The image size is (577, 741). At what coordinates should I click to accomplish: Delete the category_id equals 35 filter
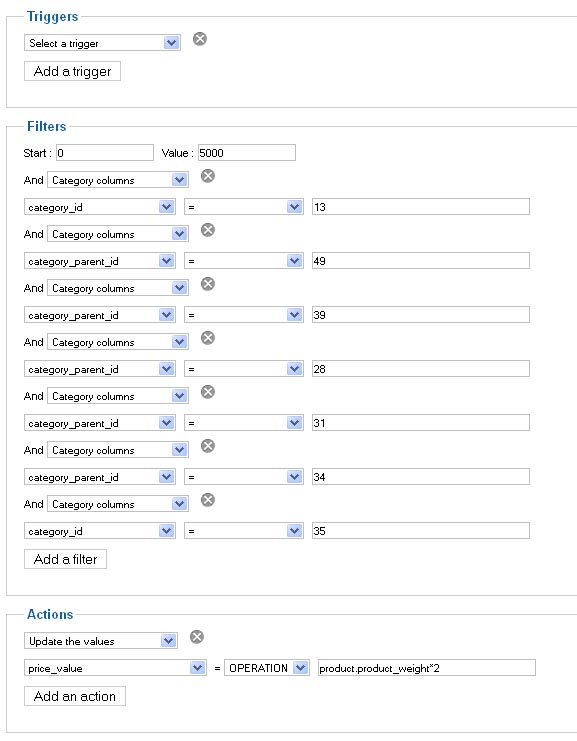point(208,500)
